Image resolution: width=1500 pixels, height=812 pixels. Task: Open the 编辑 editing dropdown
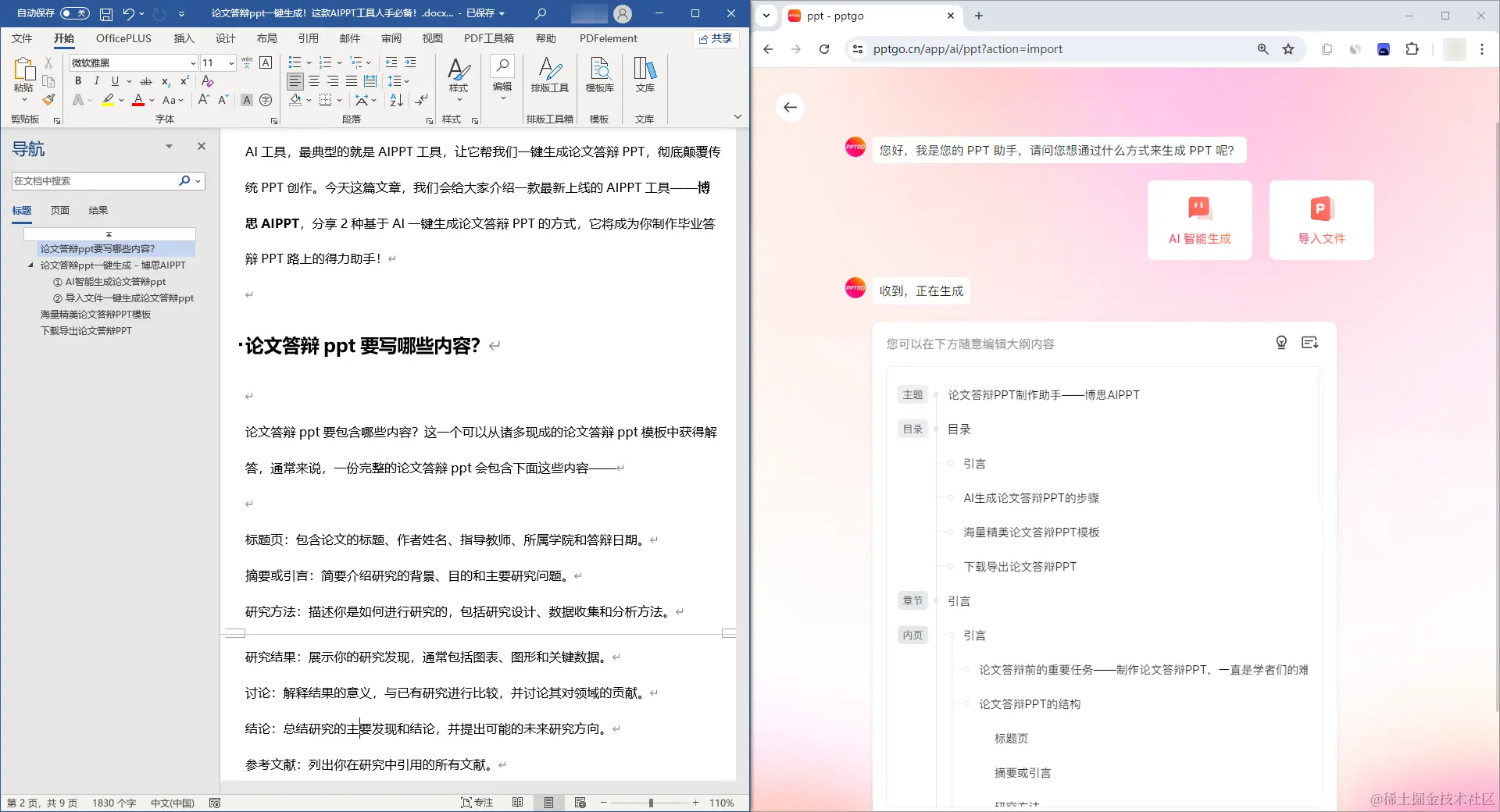tap(502, 79)
